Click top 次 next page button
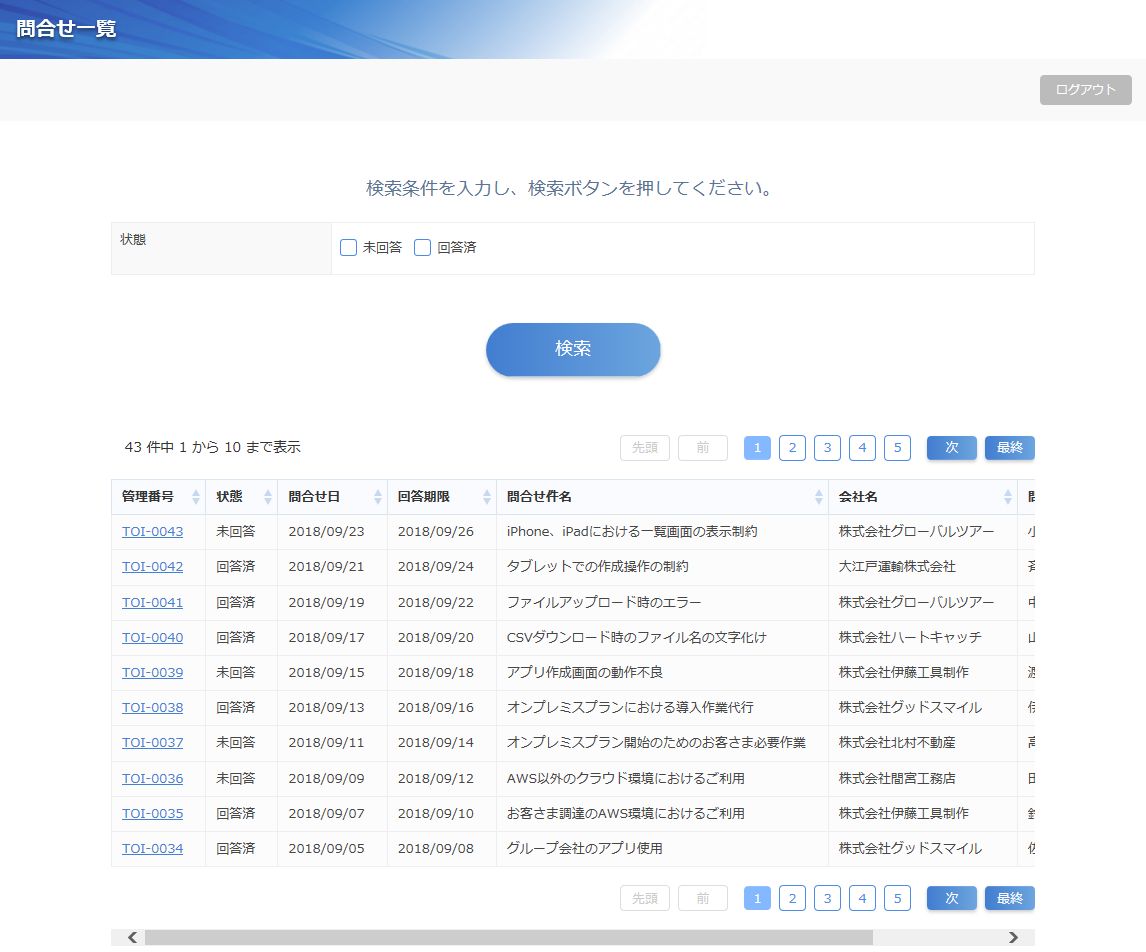The height and width of the screenshot is (952, 1146). point(951,448)
